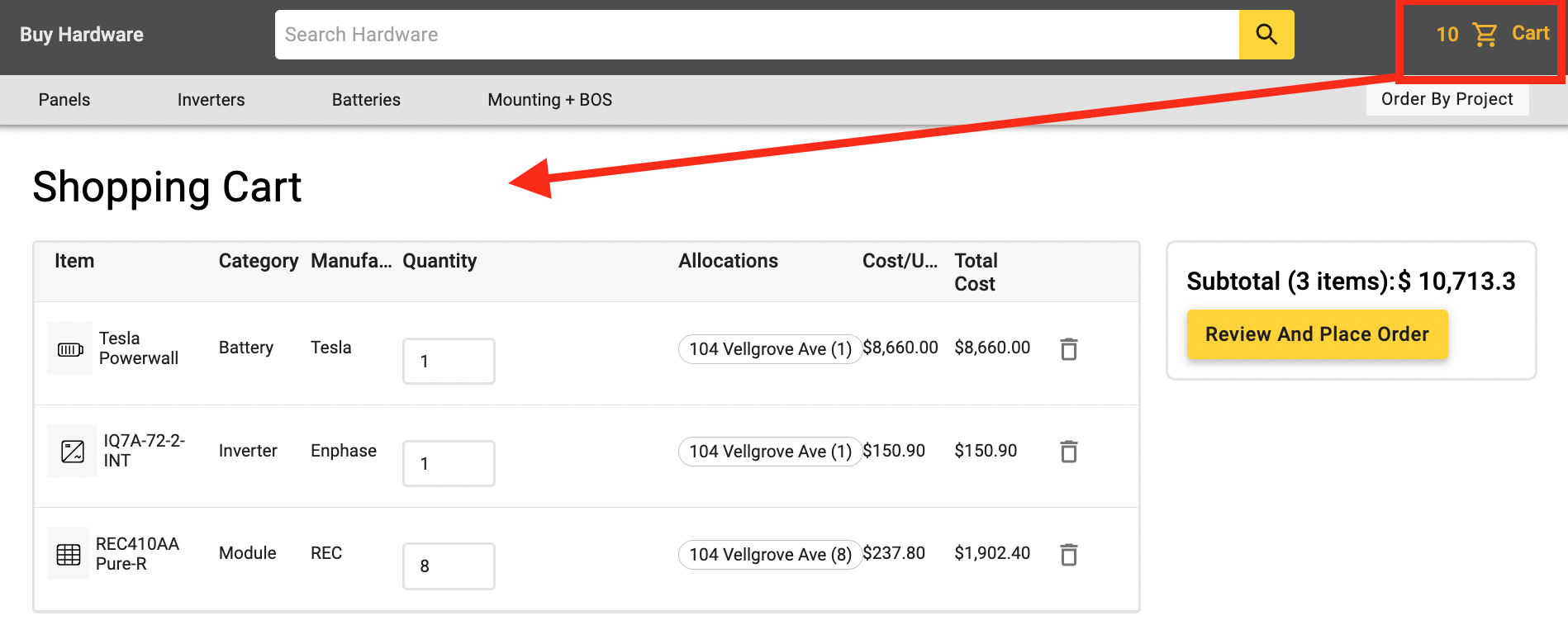
Task: Focus the Search Hardware input field
Action: 757,35
